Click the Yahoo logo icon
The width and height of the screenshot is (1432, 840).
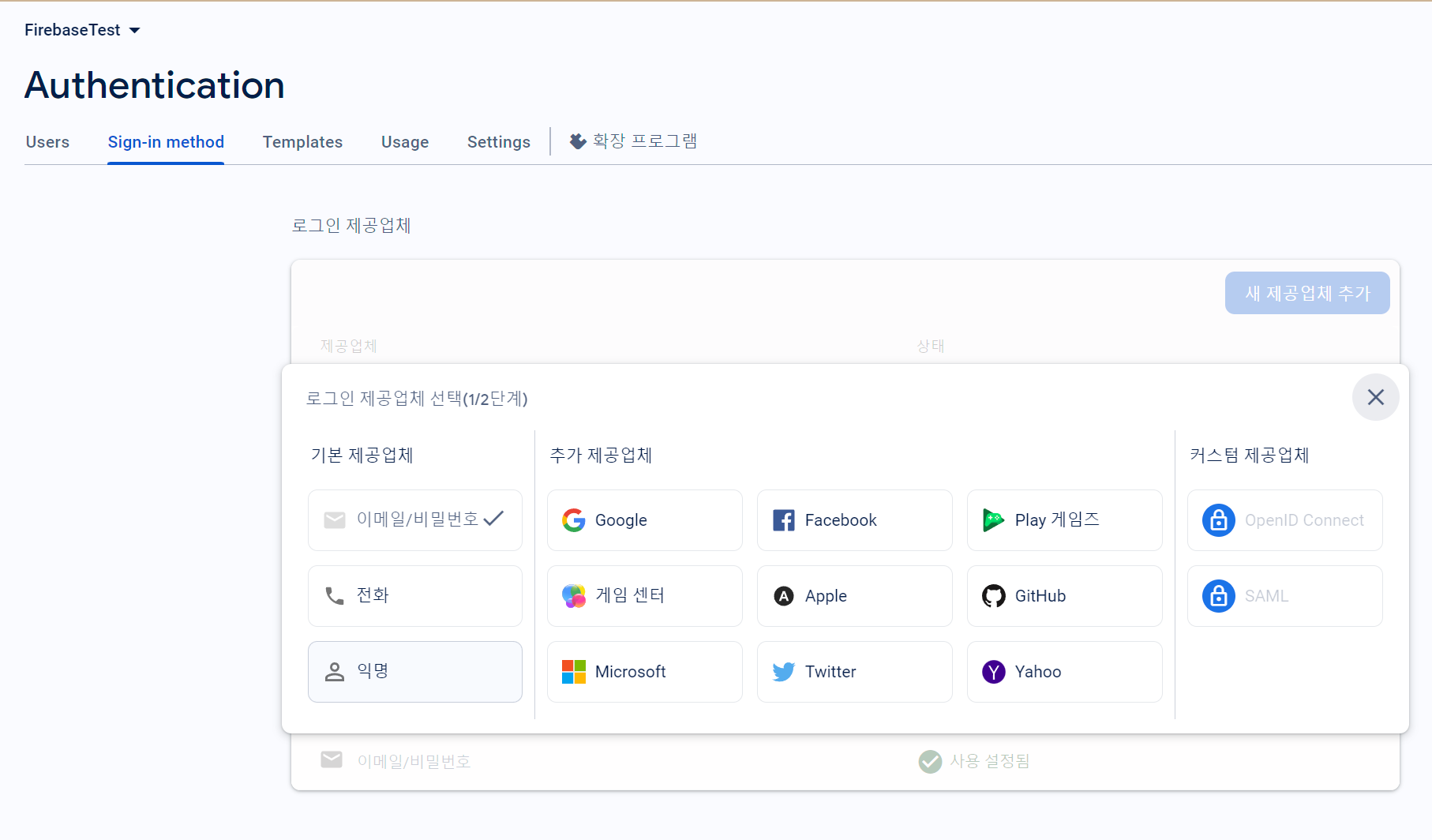[x=994, y=672]
